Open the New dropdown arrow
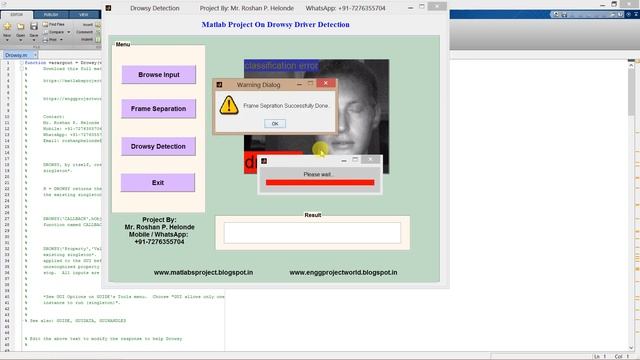The width and height of the screenshot is (640, 360). 7,40
